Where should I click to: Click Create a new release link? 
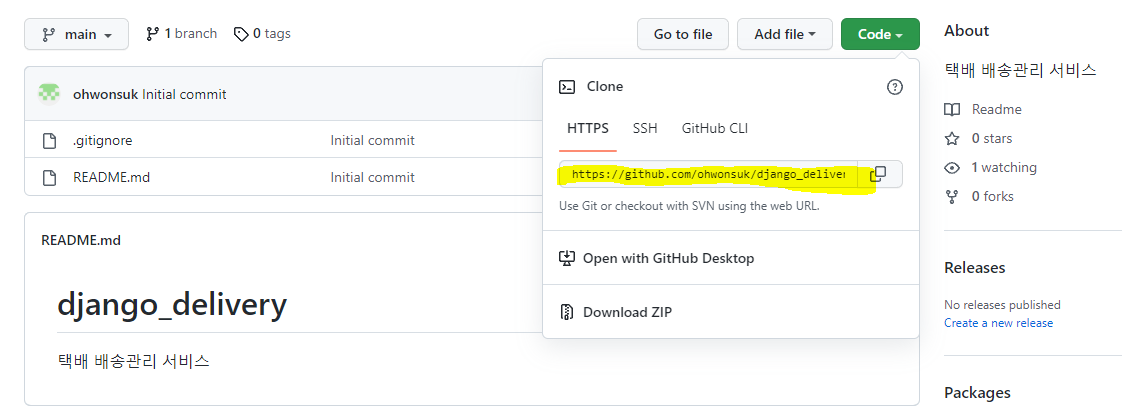pos(998,323)
